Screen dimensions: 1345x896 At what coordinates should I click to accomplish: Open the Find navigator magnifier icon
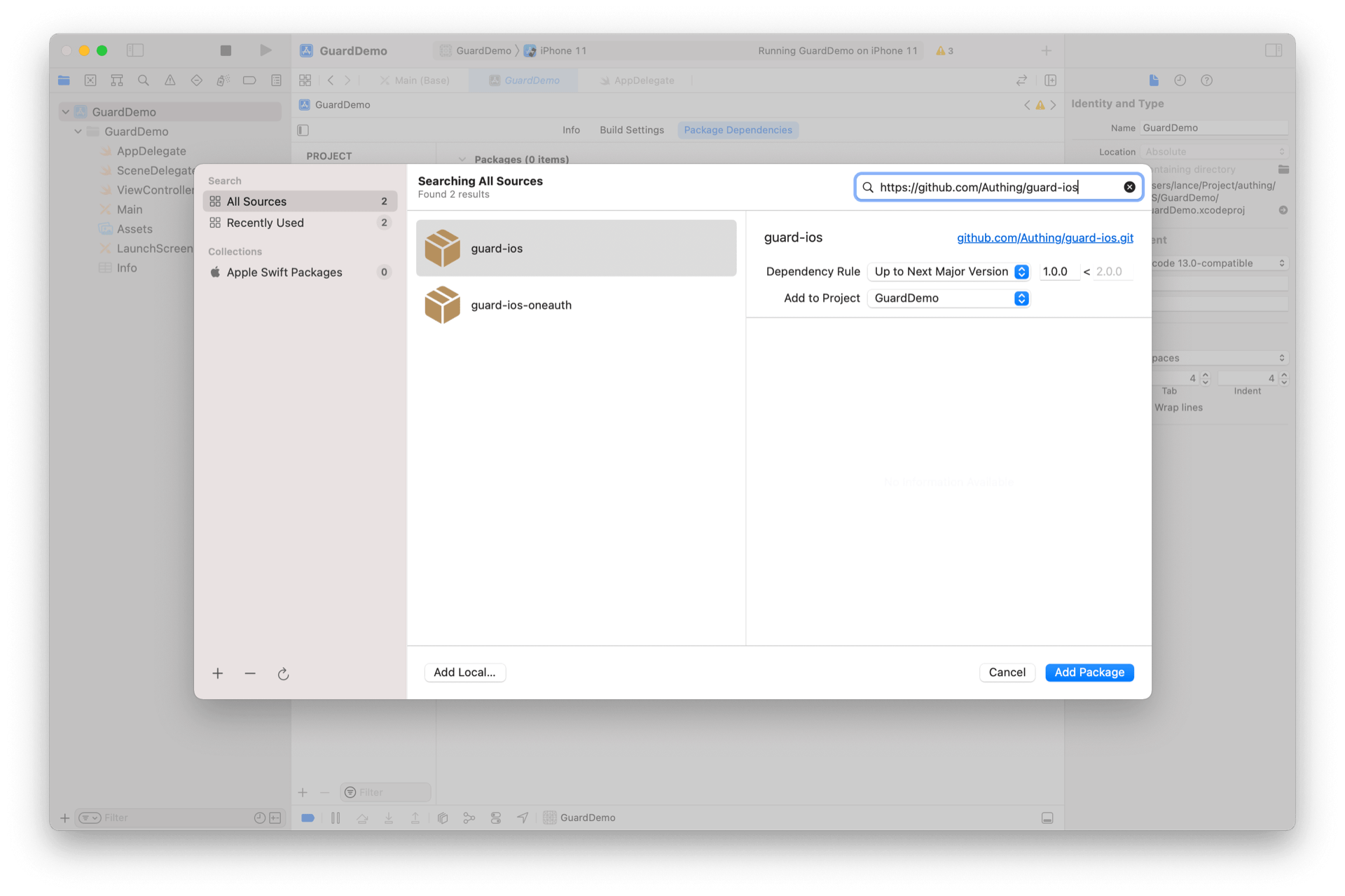pos(144,81)
